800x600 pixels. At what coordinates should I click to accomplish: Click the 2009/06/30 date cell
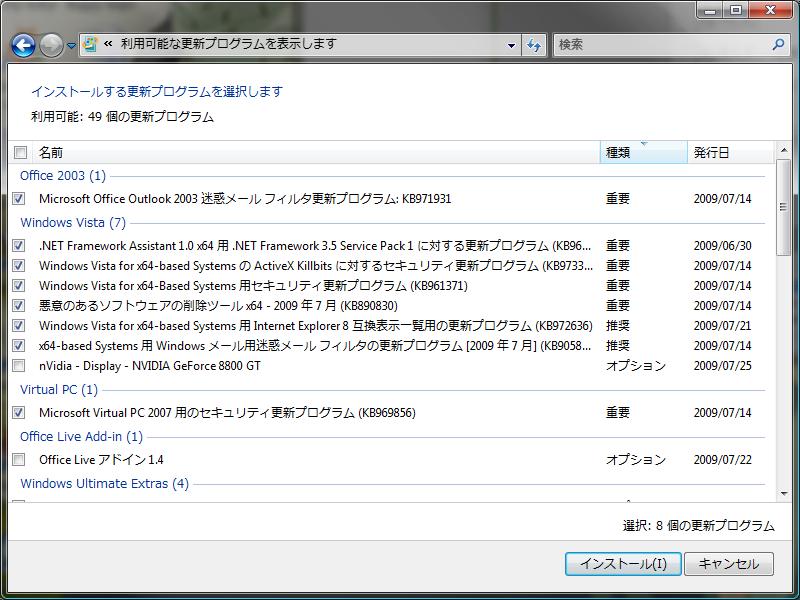(722, 245)
